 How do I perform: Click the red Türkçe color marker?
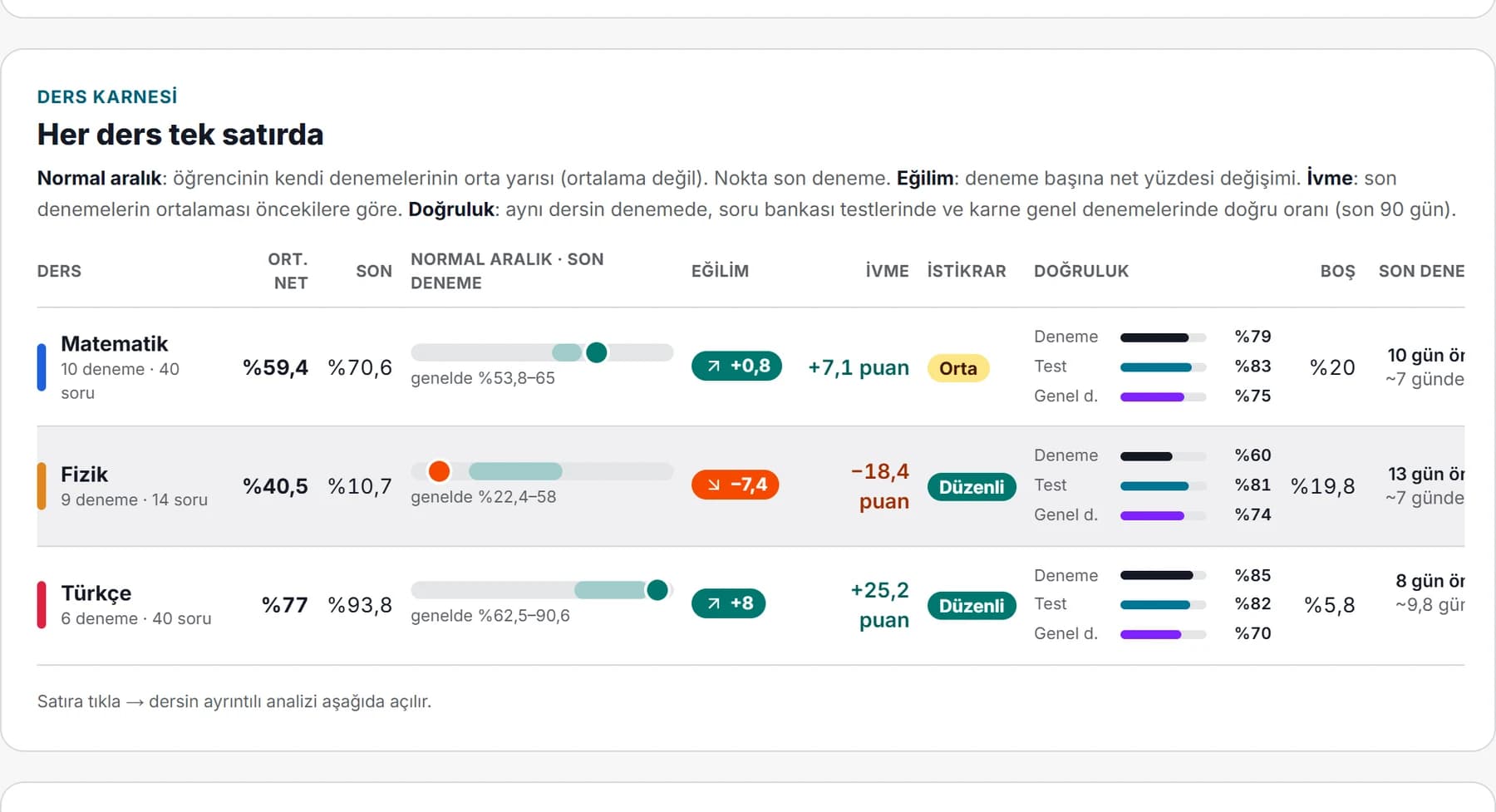click(x=42, y=605)
